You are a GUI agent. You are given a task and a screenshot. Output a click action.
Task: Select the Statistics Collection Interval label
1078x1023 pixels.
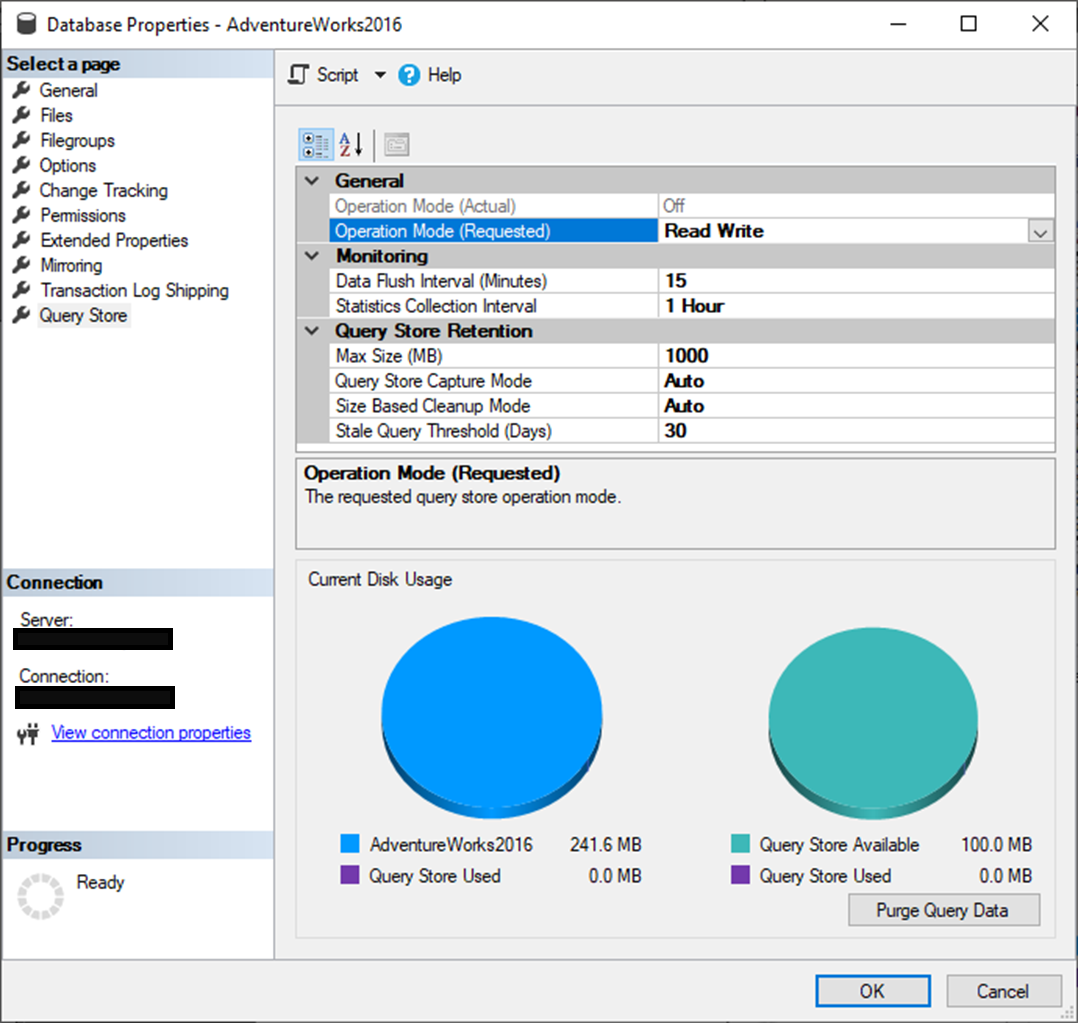[437, 306]
